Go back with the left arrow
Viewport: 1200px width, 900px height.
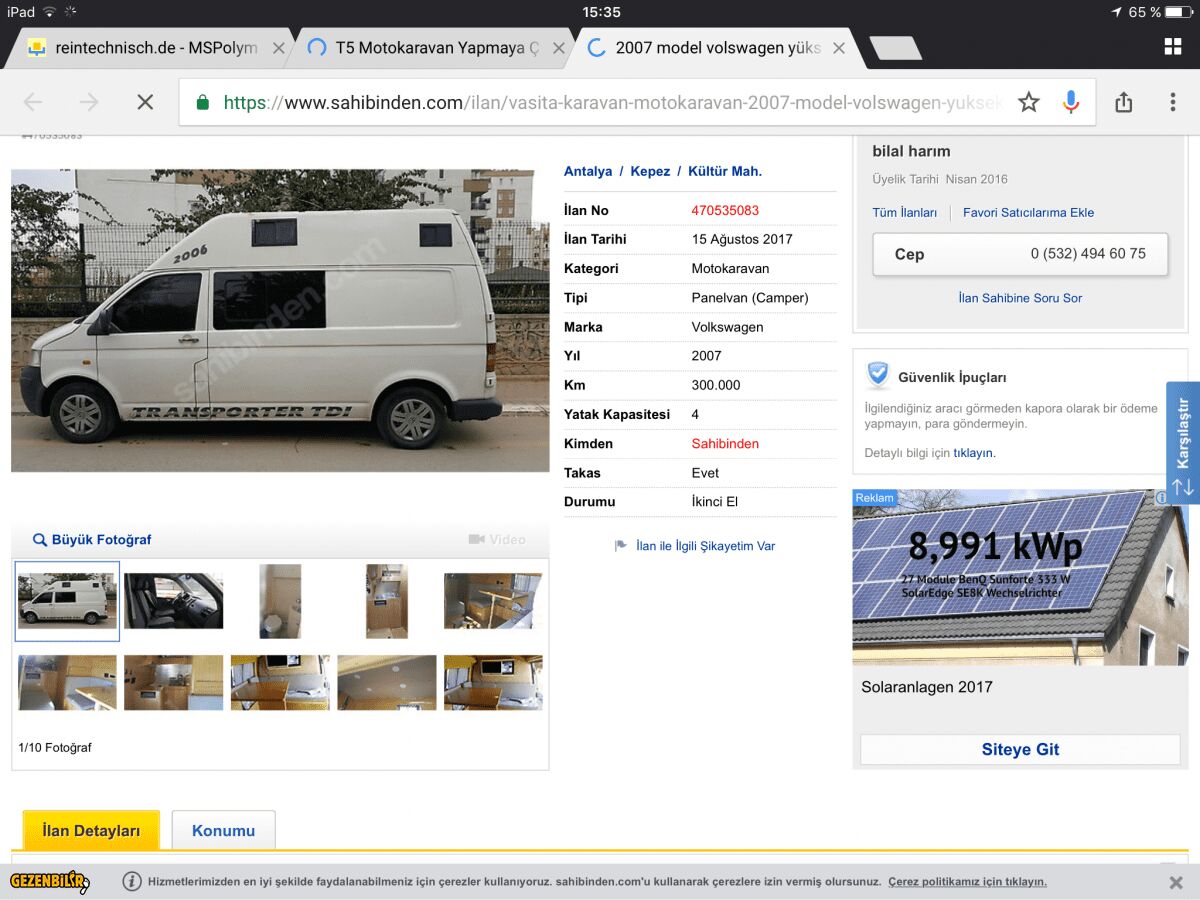pyautogui.click(x=33, y=102)
